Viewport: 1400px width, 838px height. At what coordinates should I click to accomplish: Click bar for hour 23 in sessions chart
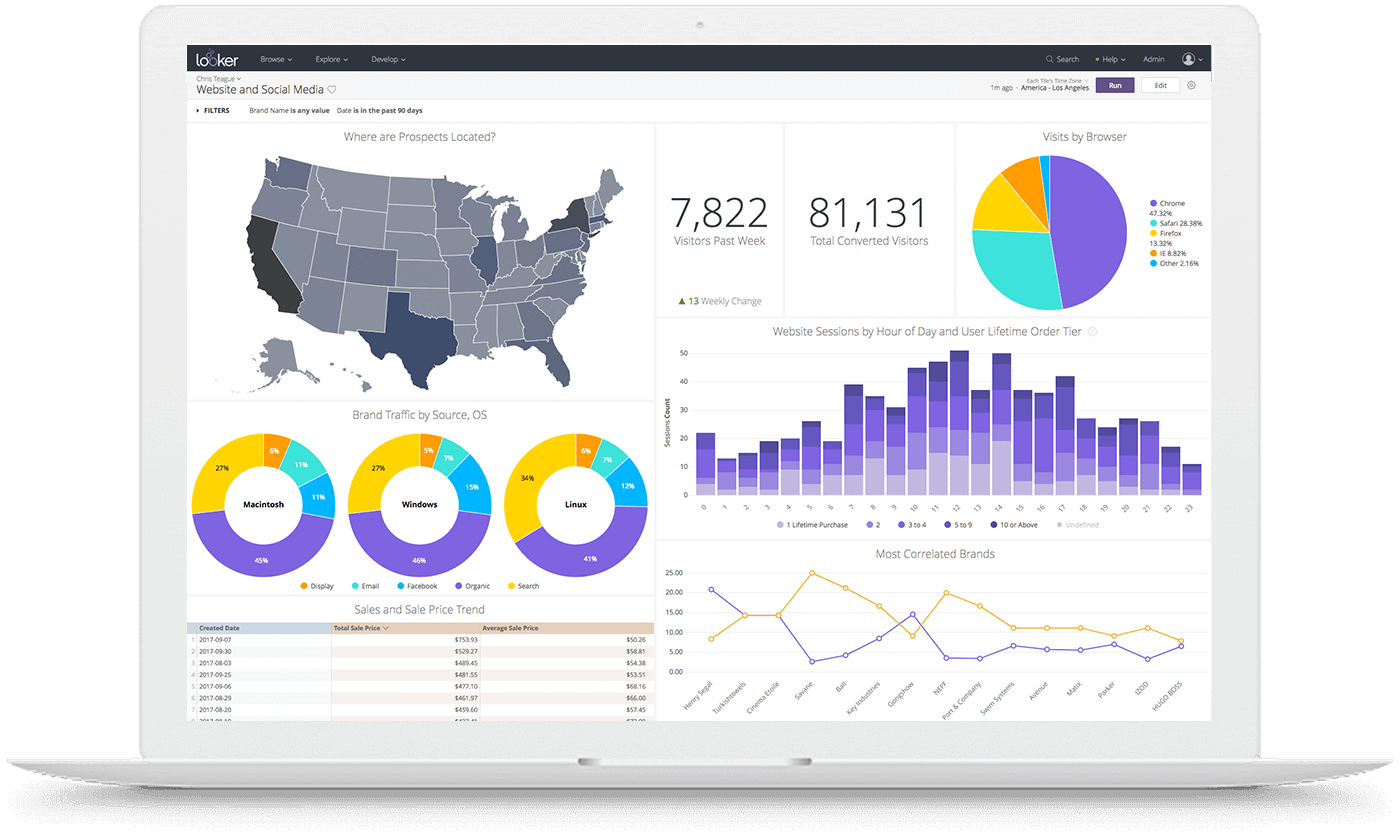pos(1191,479)
